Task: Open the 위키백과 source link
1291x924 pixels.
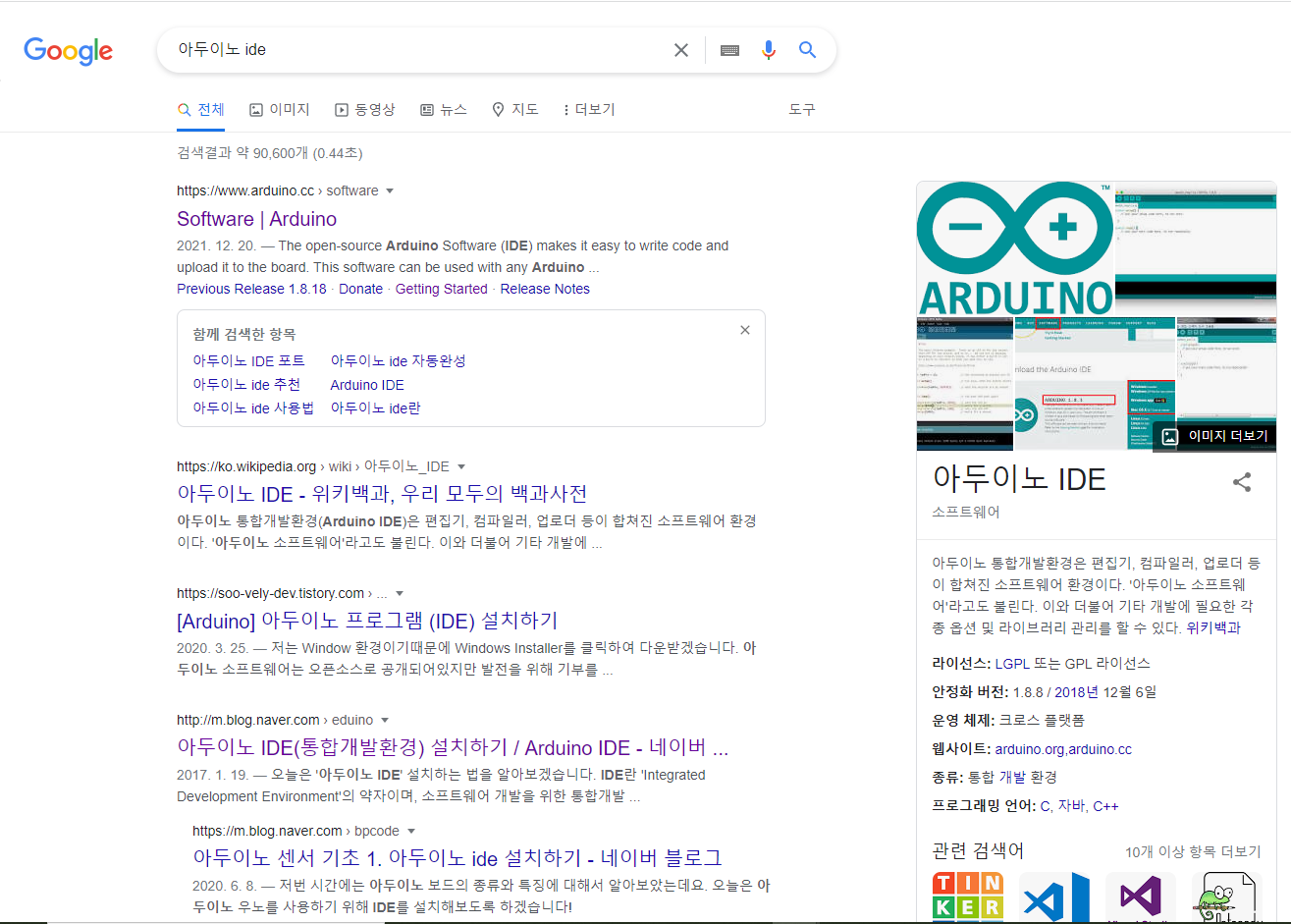Action: click(1213, 627)
